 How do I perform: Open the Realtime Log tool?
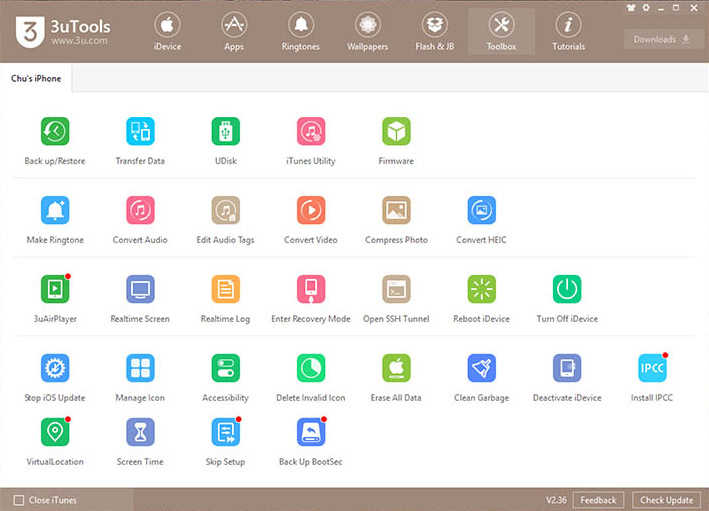pos(226,289)
